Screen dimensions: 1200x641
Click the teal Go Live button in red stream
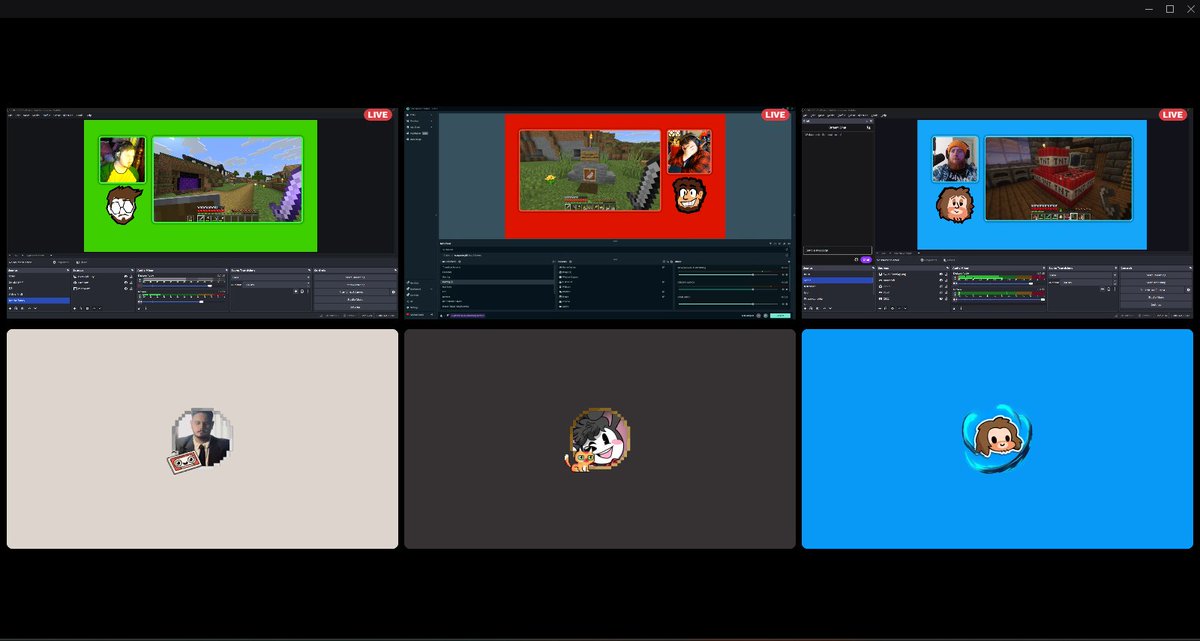point(780,315)
